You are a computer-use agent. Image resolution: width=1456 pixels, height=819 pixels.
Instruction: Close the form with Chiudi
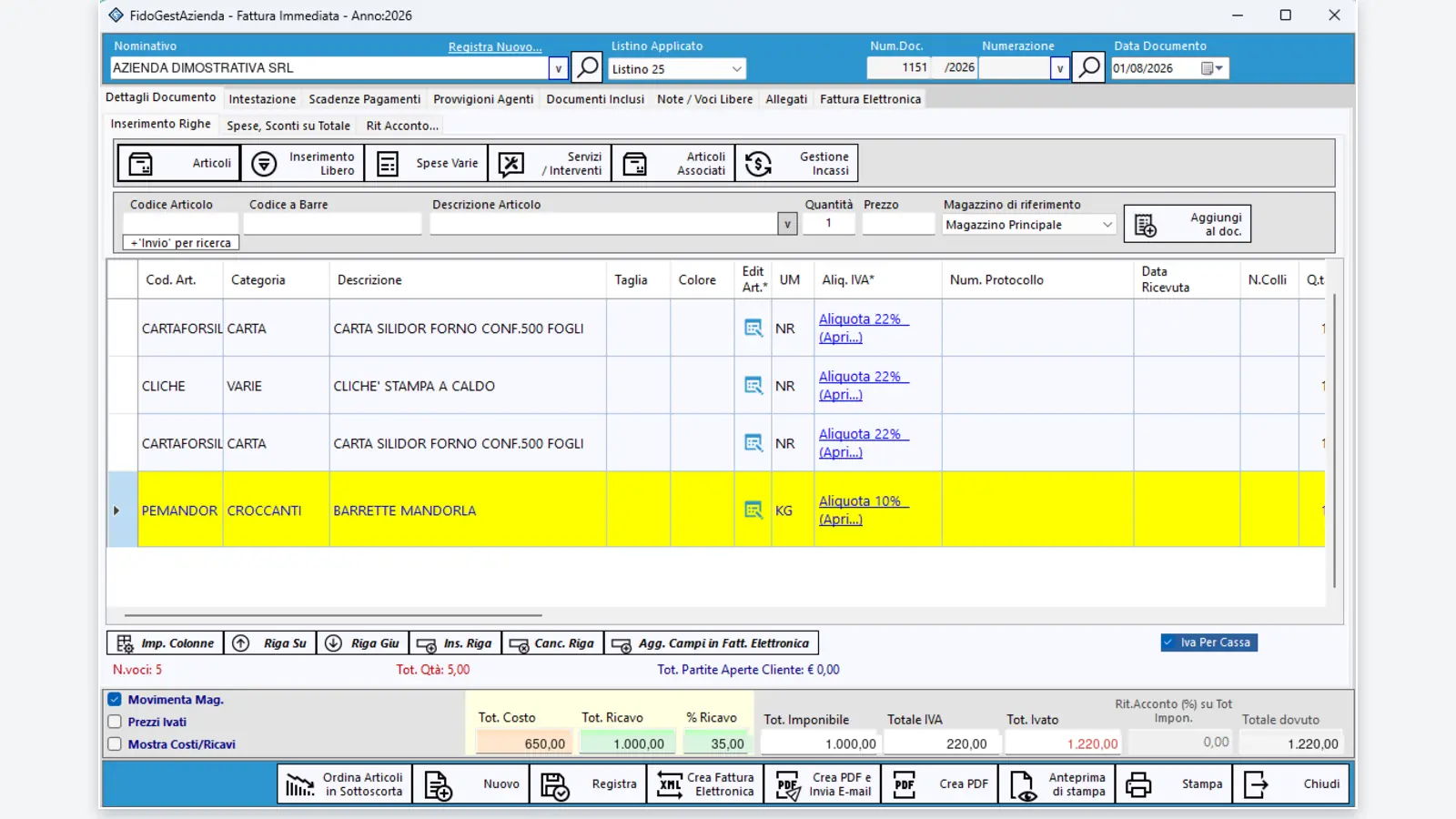click(1291, 784)
